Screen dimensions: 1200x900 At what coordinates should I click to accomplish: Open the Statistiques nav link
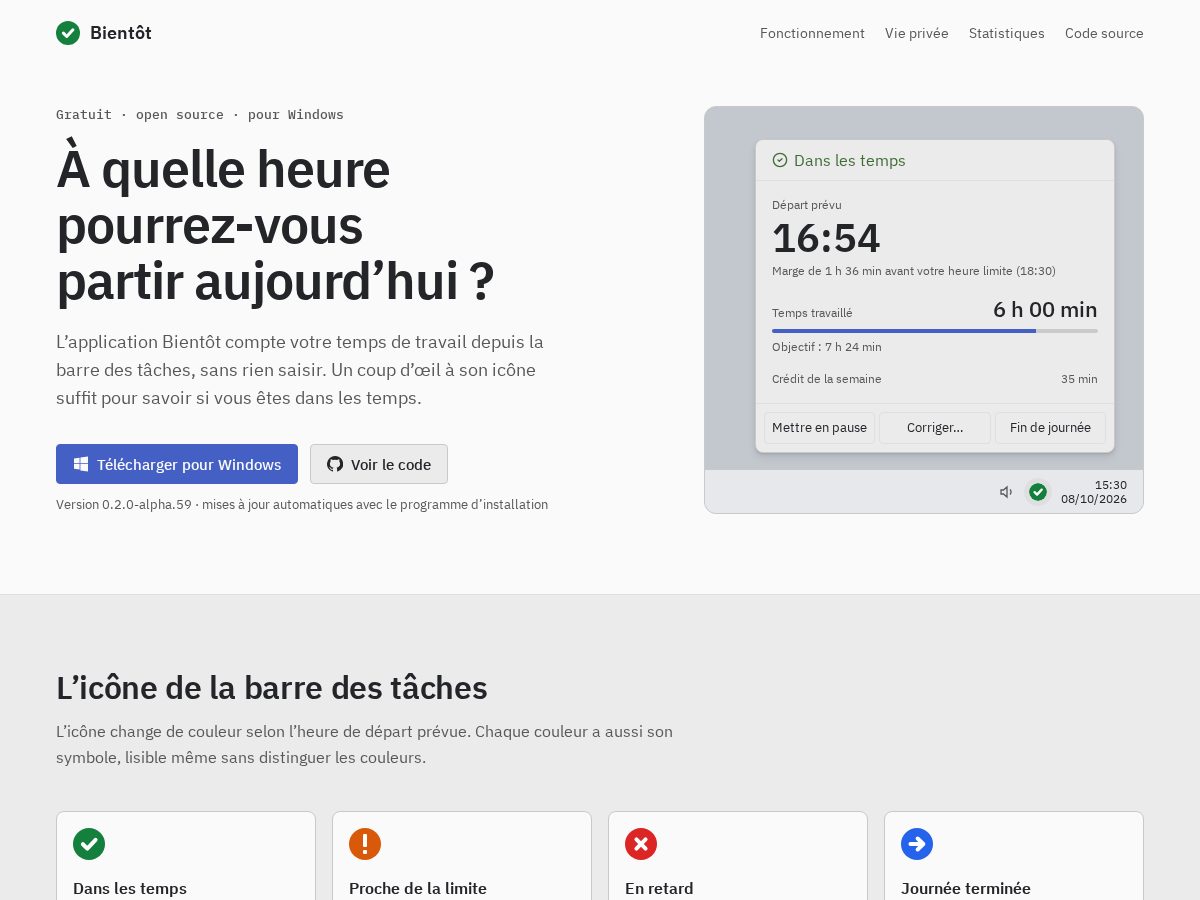(x=1007, y=33)
